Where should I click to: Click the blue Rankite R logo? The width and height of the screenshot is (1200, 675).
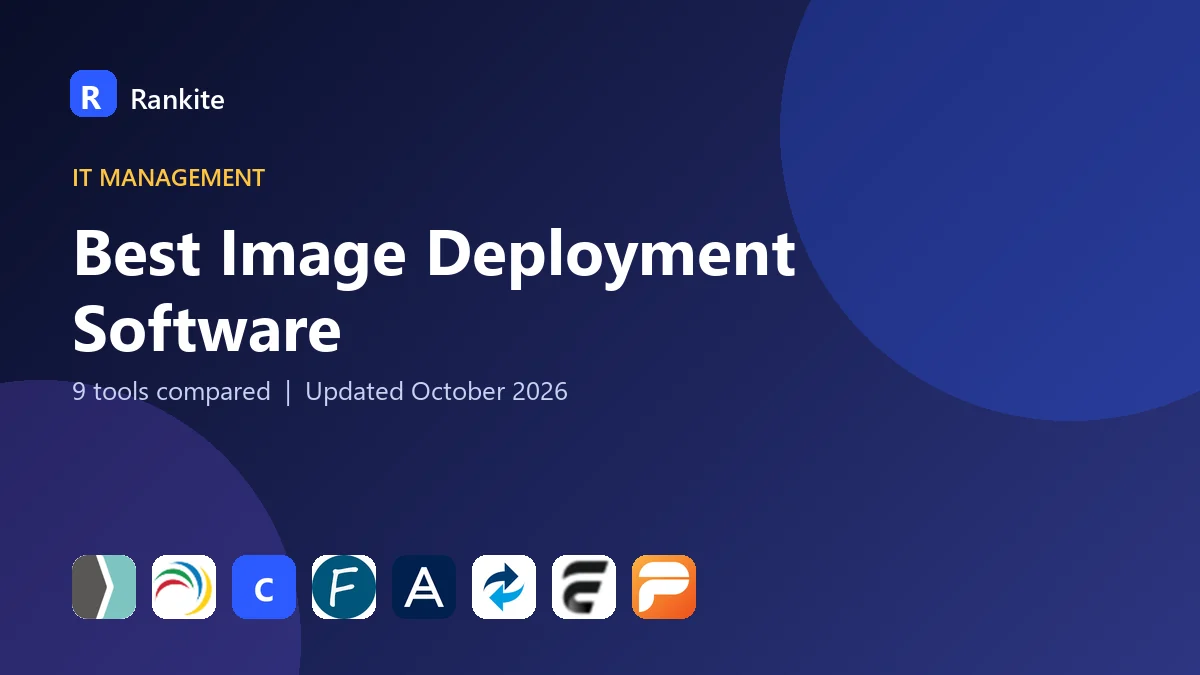click(93, 94)
